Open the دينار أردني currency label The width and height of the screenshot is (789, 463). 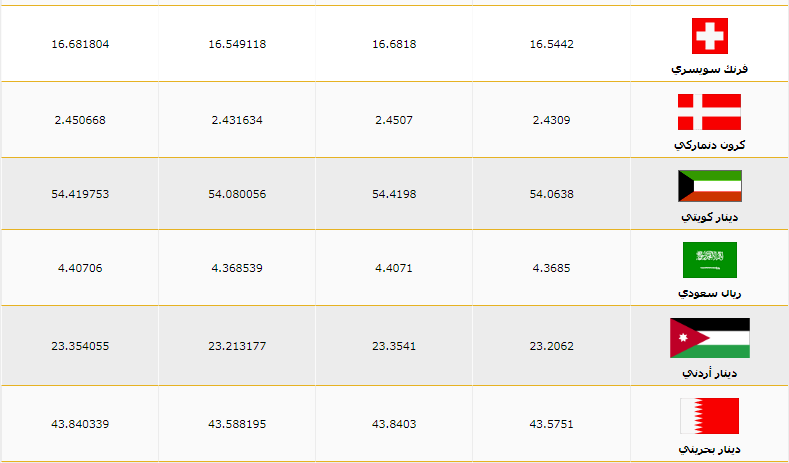coord(709,373)
